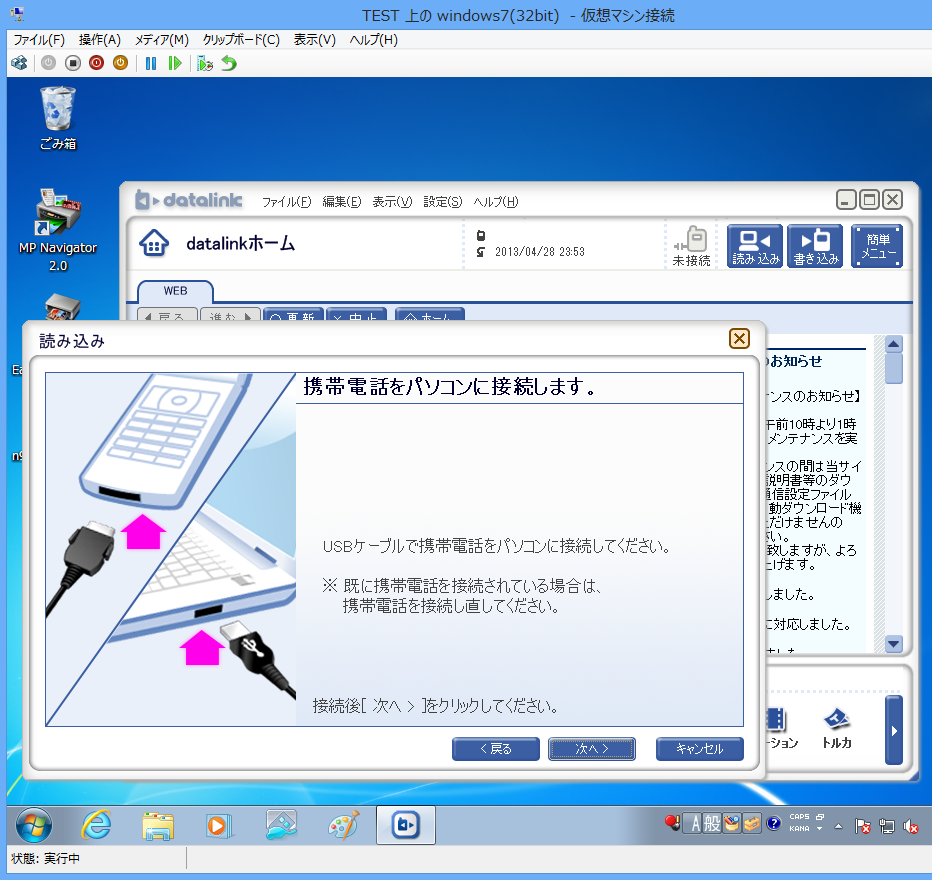Open the ファイル(F) menu of VM window
This screenshot has height=880, width=932.
coord(39,40)
